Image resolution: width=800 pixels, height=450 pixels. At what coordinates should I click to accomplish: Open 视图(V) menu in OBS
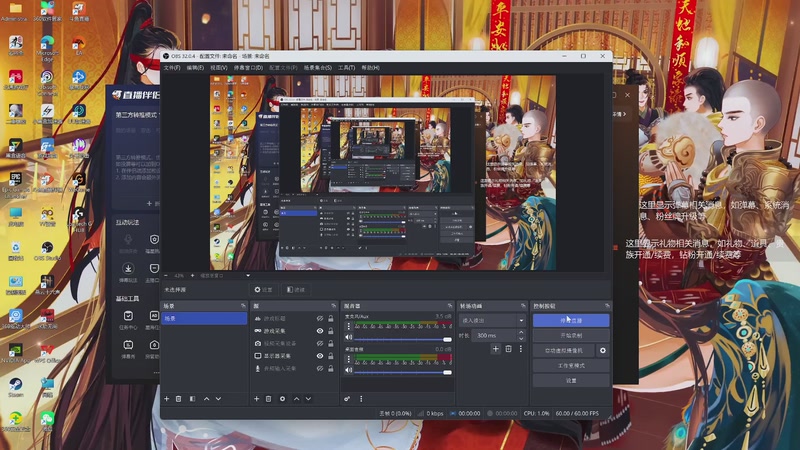point(219,68)
